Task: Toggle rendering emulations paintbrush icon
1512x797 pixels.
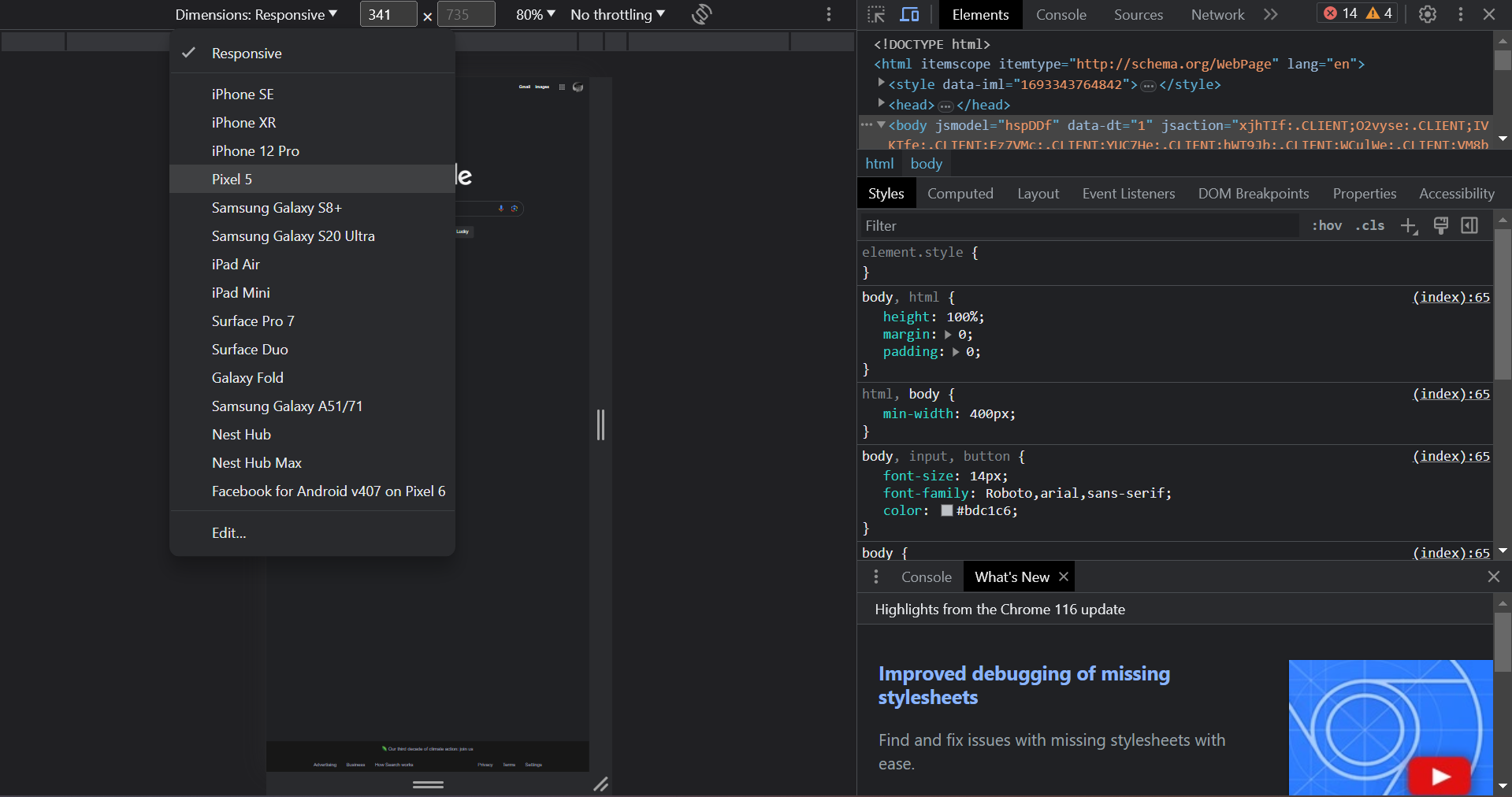Action: pyautogui.click(x=1440, y=226)
